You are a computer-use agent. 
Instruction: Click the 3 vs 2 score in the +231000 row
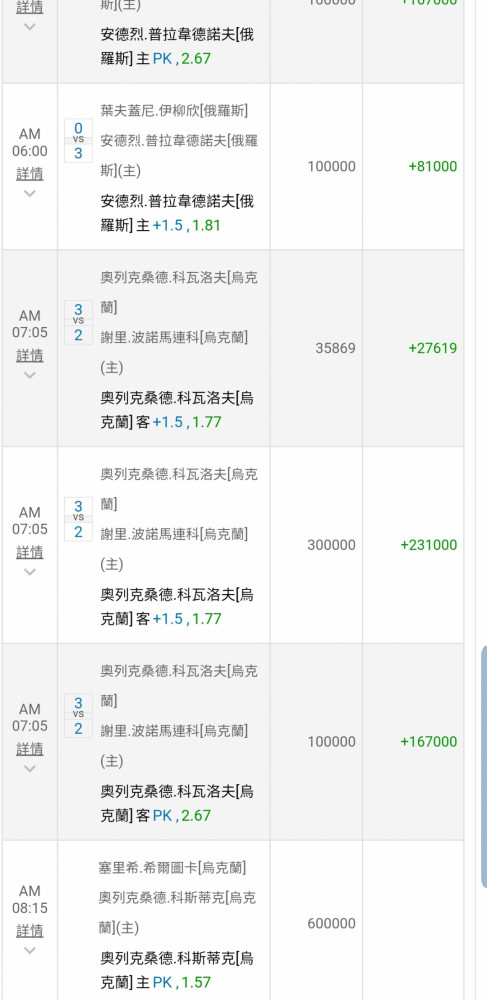[x=78, y=518]
